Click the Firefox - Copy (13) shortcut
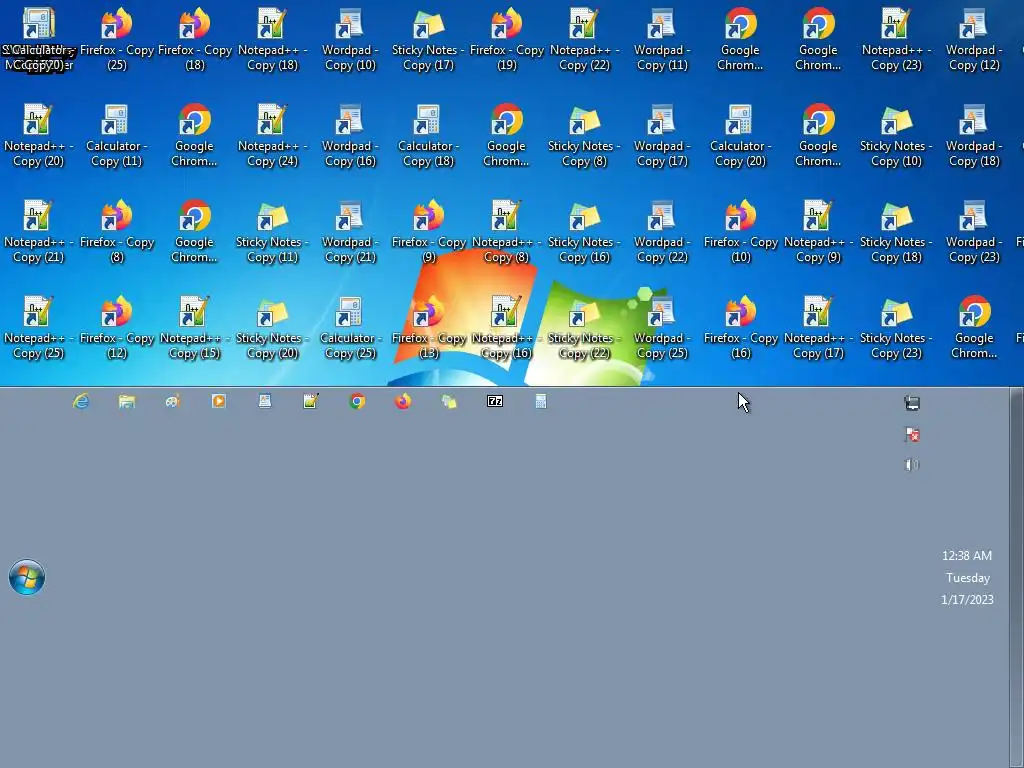 429,327
